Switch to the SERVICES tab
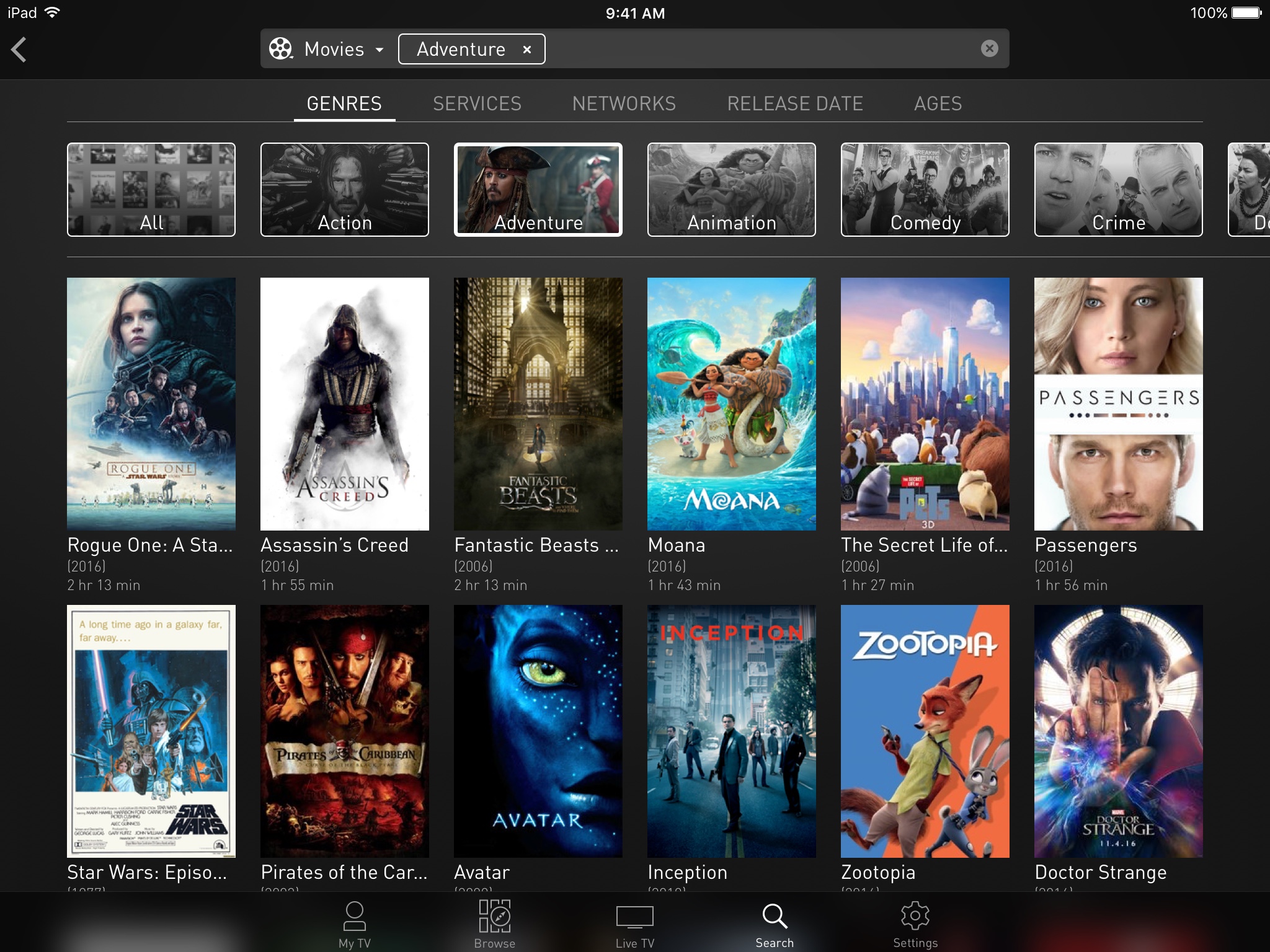The height and width of the screenshot is (952, 1270). click(477, 104)
